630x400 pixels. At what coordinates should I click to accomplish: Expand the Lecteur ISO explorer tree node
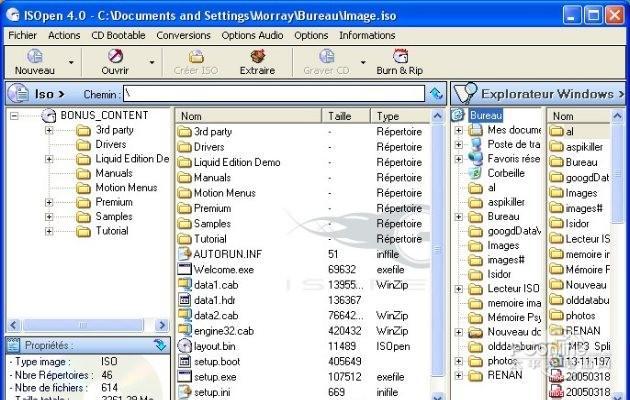(458, 289)
